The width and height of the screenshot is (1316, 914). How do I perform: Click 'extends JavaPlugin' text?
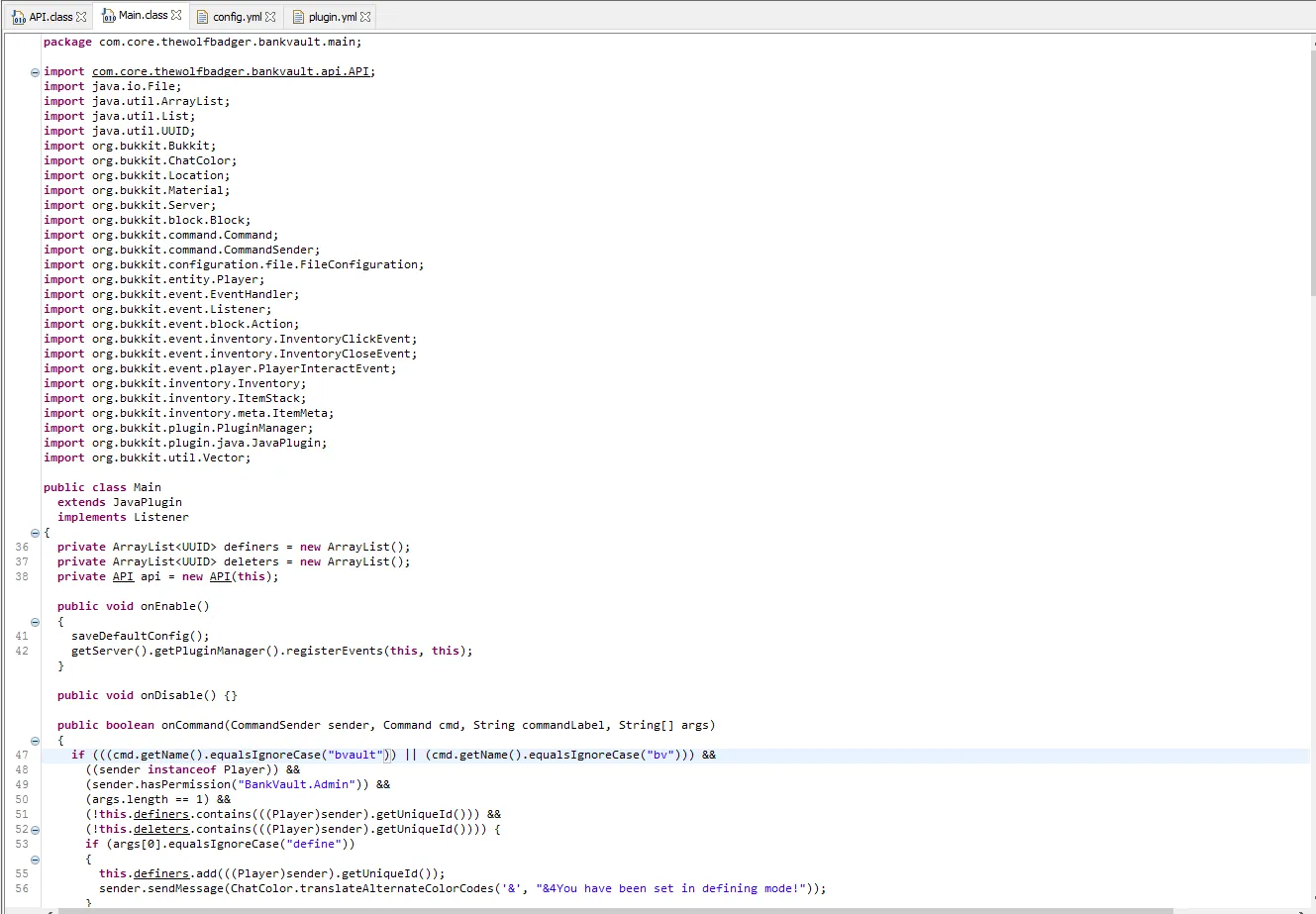(120, 502)
